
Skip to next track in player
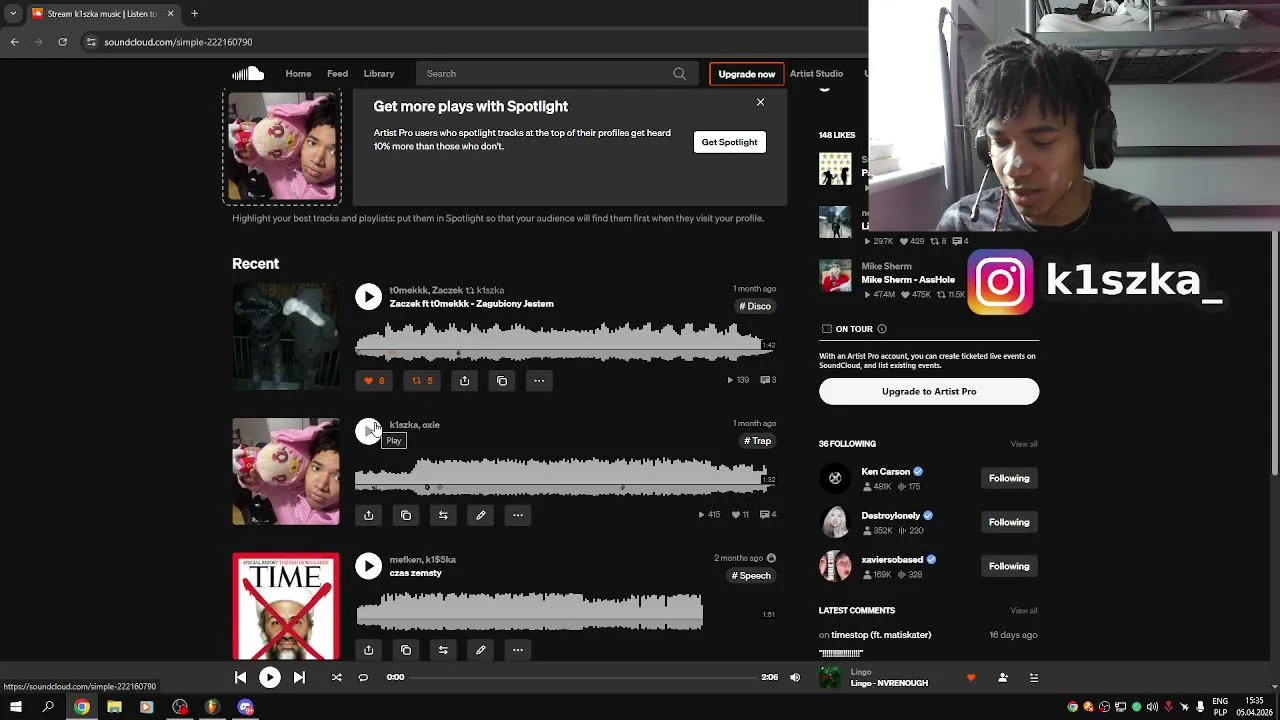[x=299, y=677]
